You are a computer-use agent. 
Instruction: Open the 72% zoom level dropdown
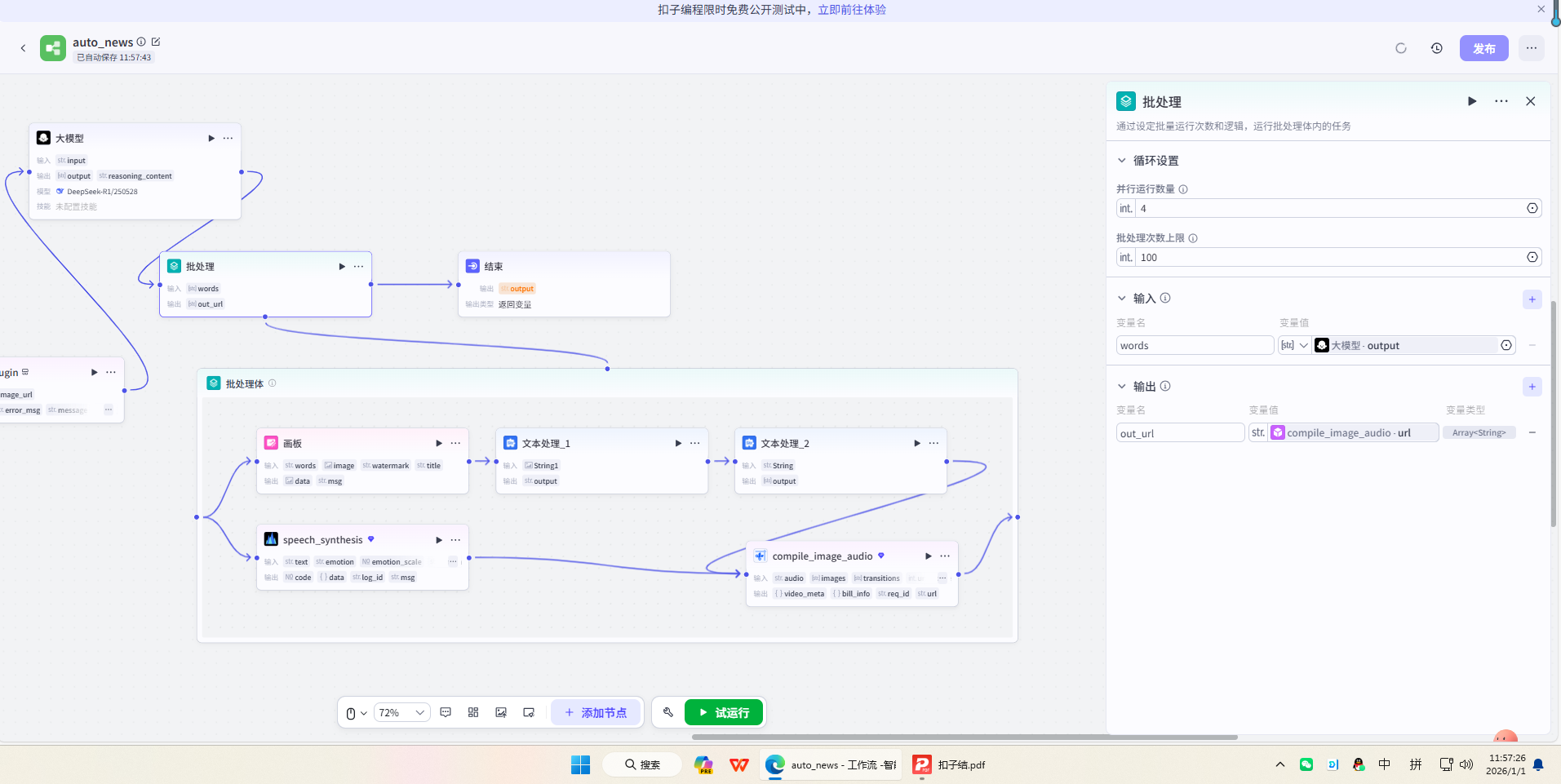[401, 713]
